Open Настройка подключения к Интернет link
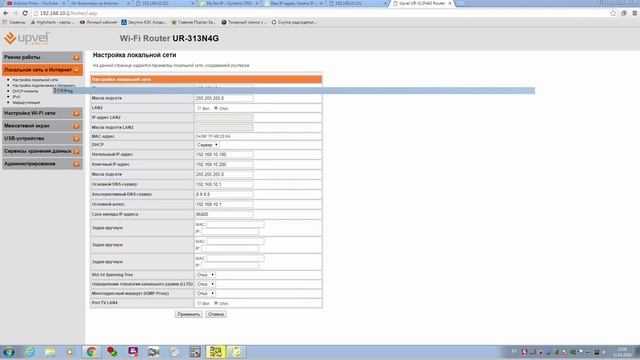The height and width of the screenshot is (360, 640). click(x=44, y=86)
